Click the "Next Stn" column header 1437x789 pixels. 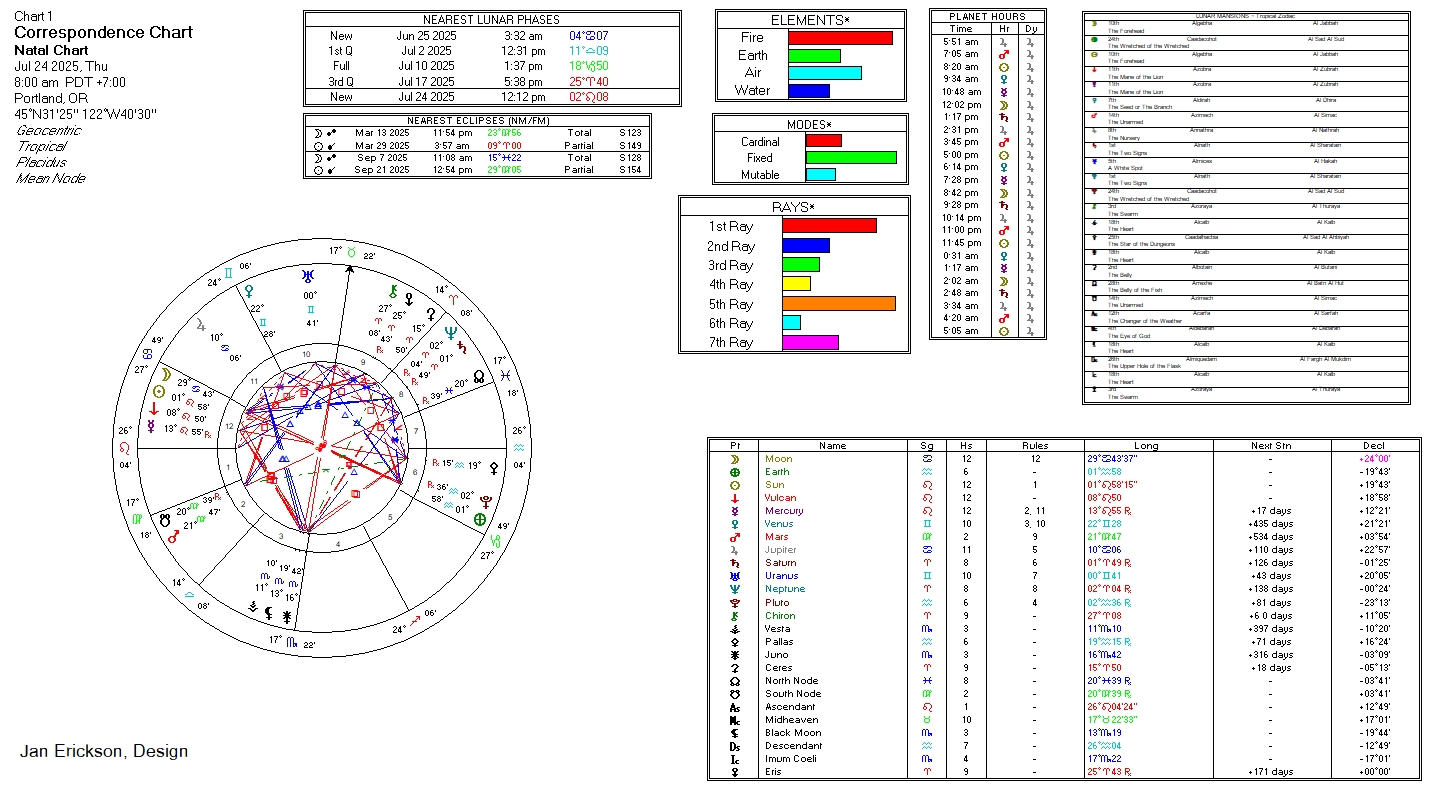[x=1269, y=446]
